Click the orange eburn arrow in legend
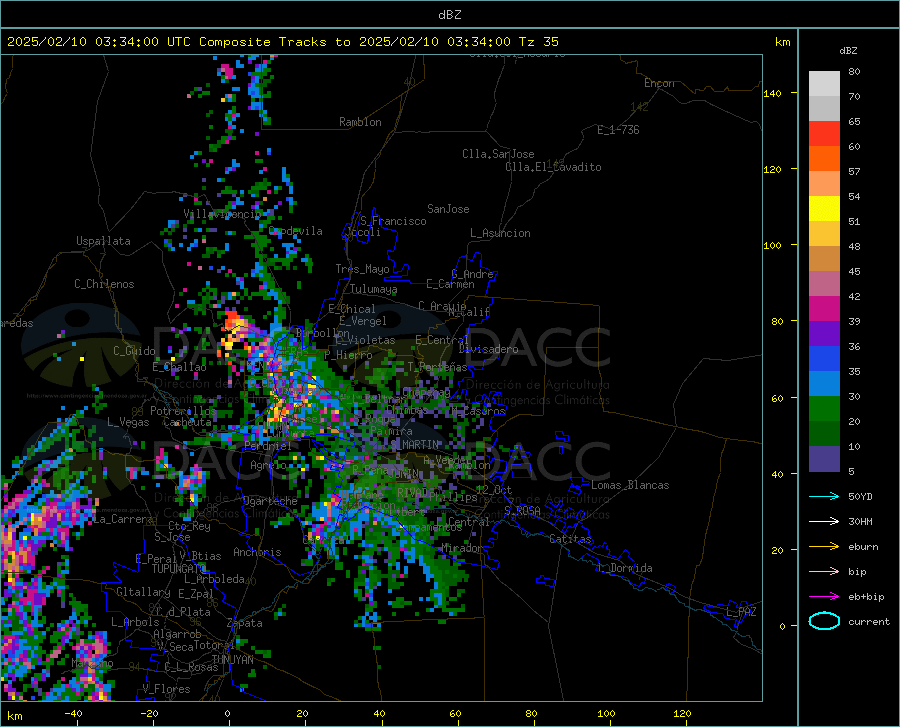The width and height of the screenshot is (900, 727). 824,546
